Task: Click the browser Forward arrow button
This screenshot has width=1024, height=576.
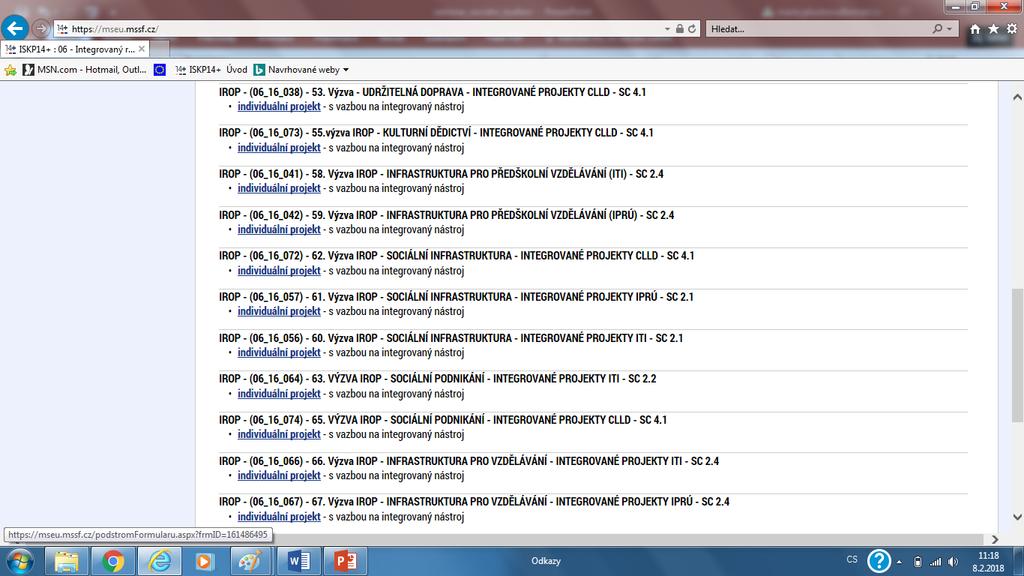Action: (x=40, y=29)
